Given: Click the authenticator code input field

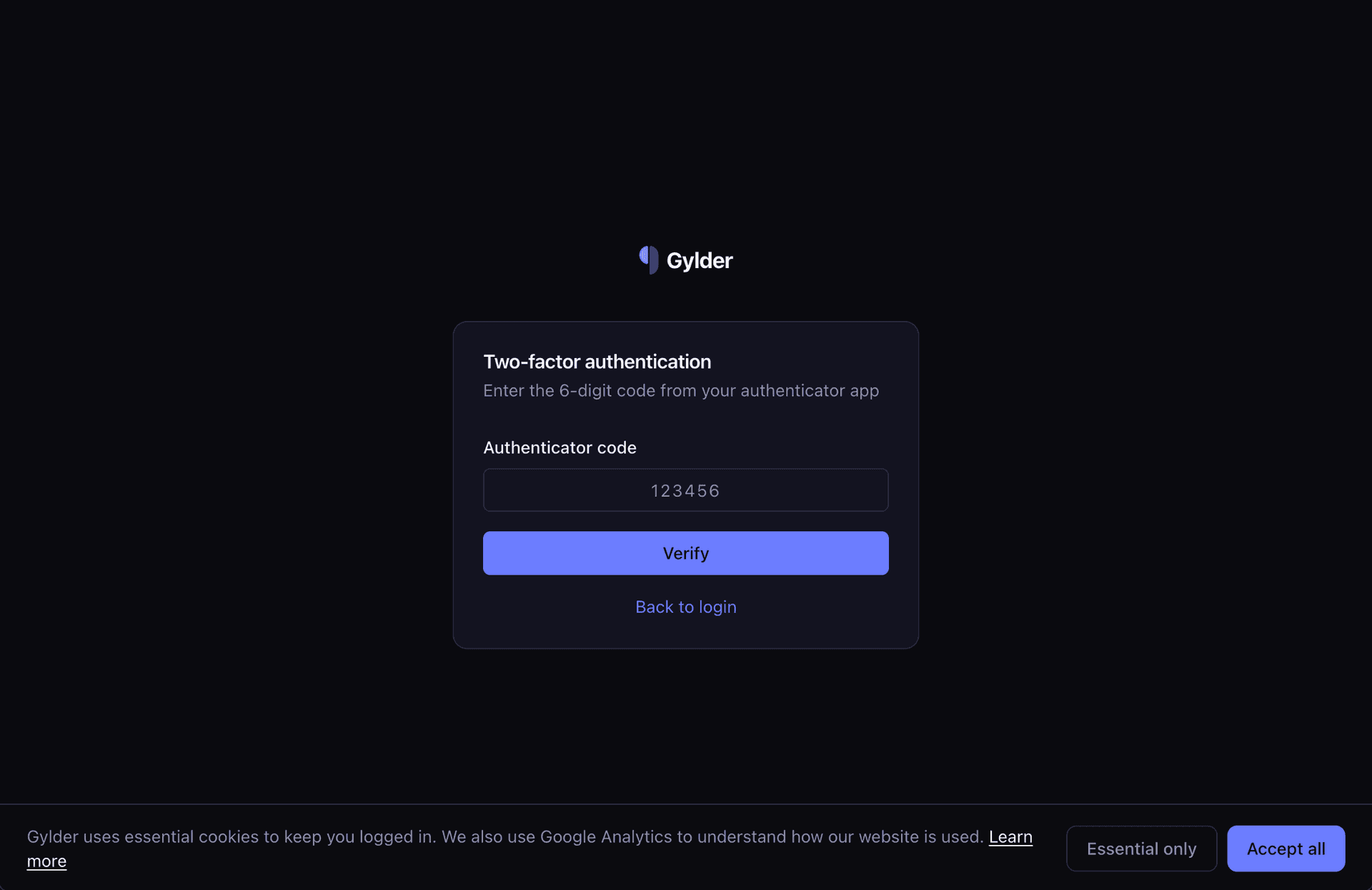Looking at the screenshot, I should coord(685,490).
